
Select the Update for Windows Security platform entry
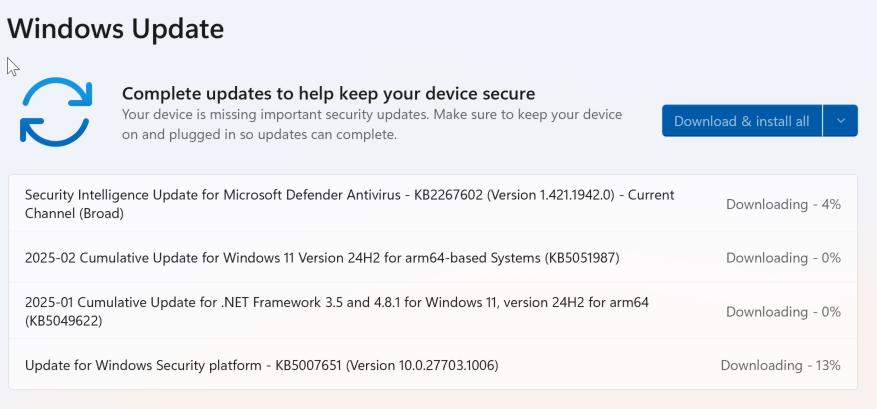432,365
